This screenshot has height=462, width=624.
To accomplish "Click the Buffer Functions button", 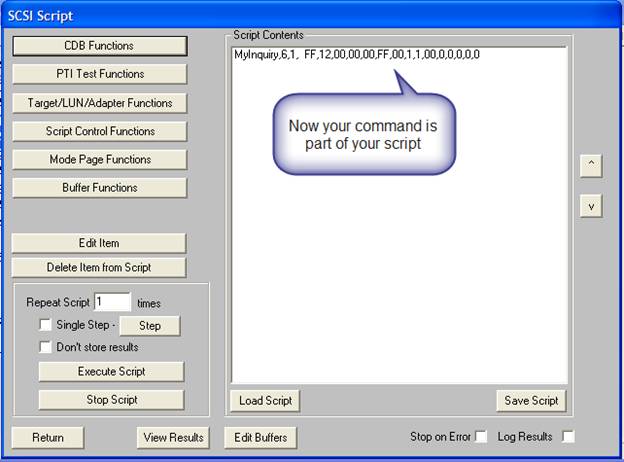I will tap(99, 188).
